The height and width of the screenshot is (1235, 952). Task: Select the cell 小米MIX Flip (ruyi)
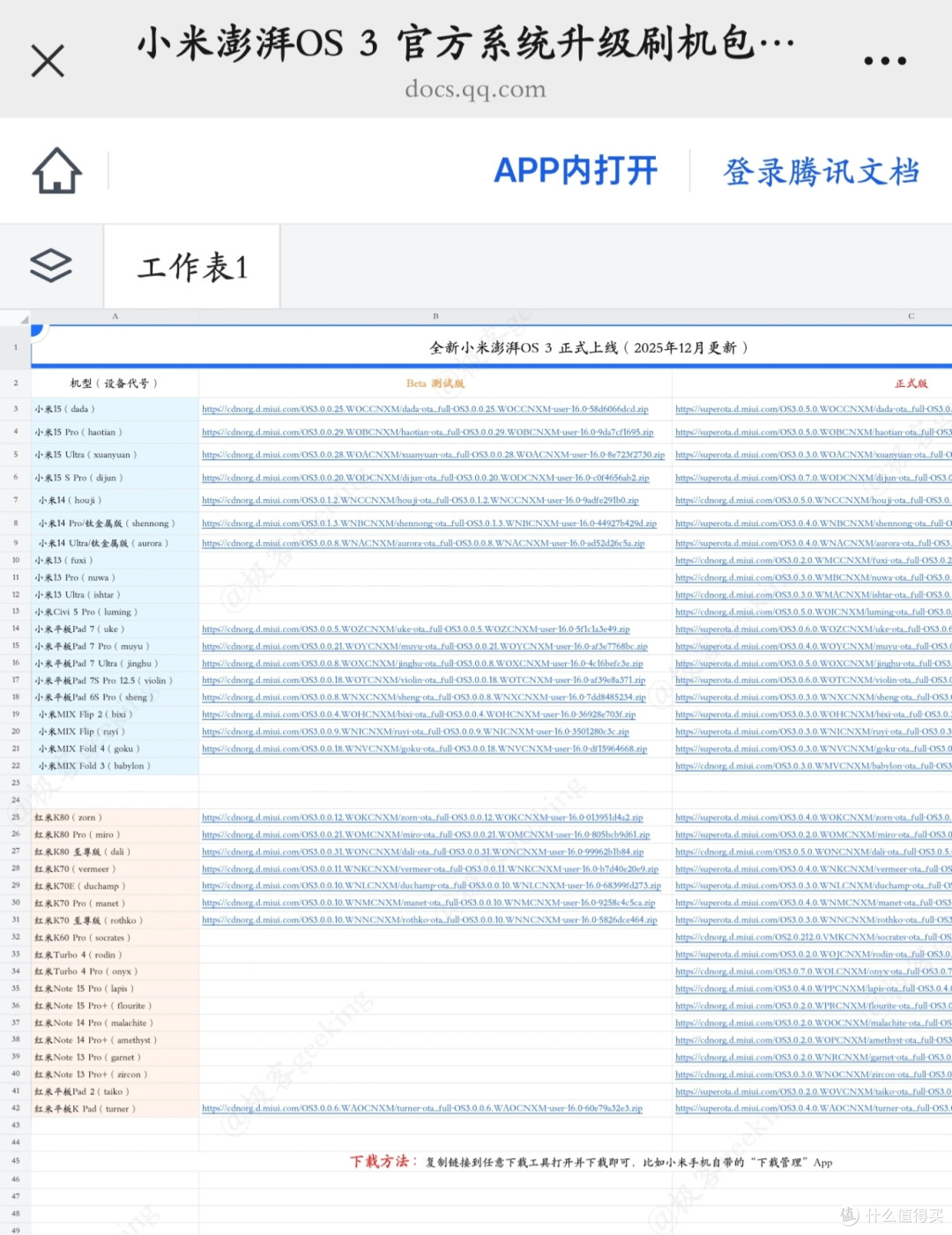click(115, 732)
